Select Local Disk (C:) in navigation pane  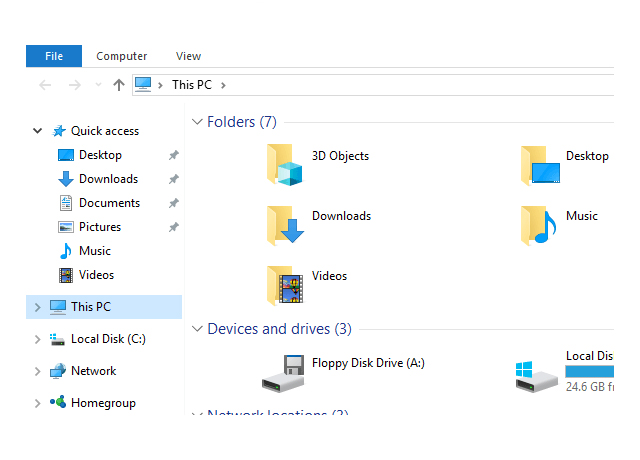coord(108,339)
